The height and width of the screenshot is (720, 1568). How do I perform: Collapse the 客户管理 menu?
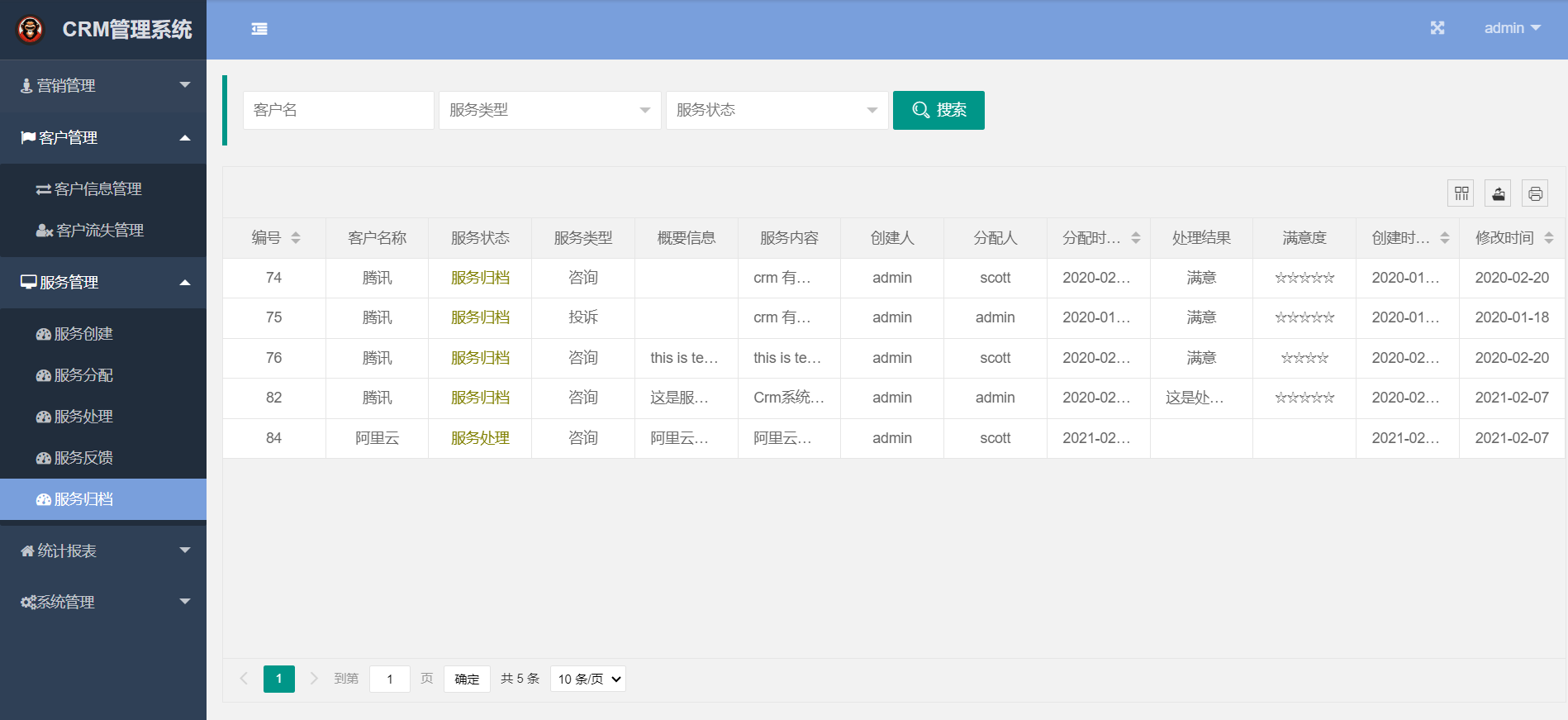click(103, 137)
